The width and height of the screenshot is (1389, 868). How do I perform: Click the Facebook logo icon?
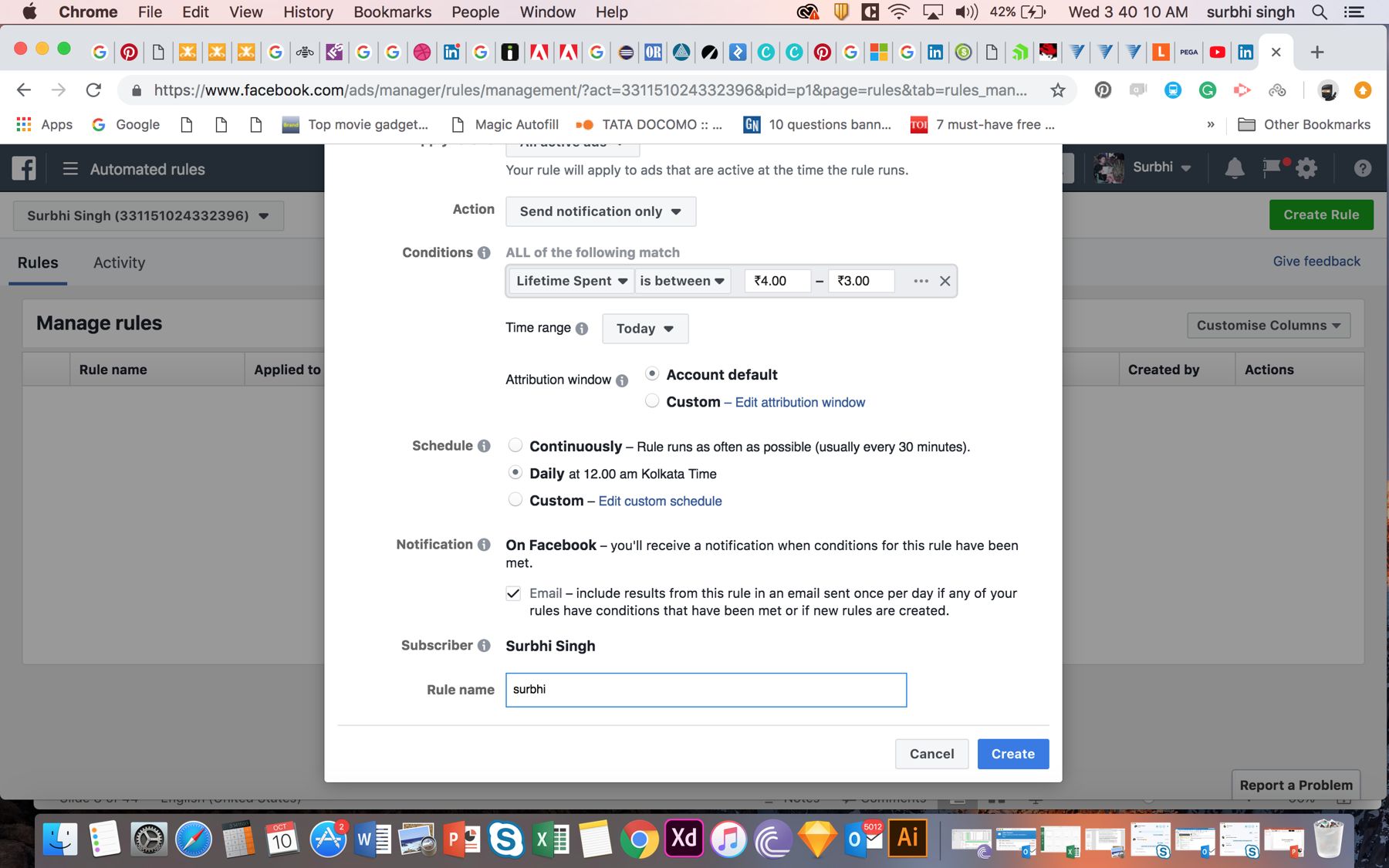[x=24, y=168]
